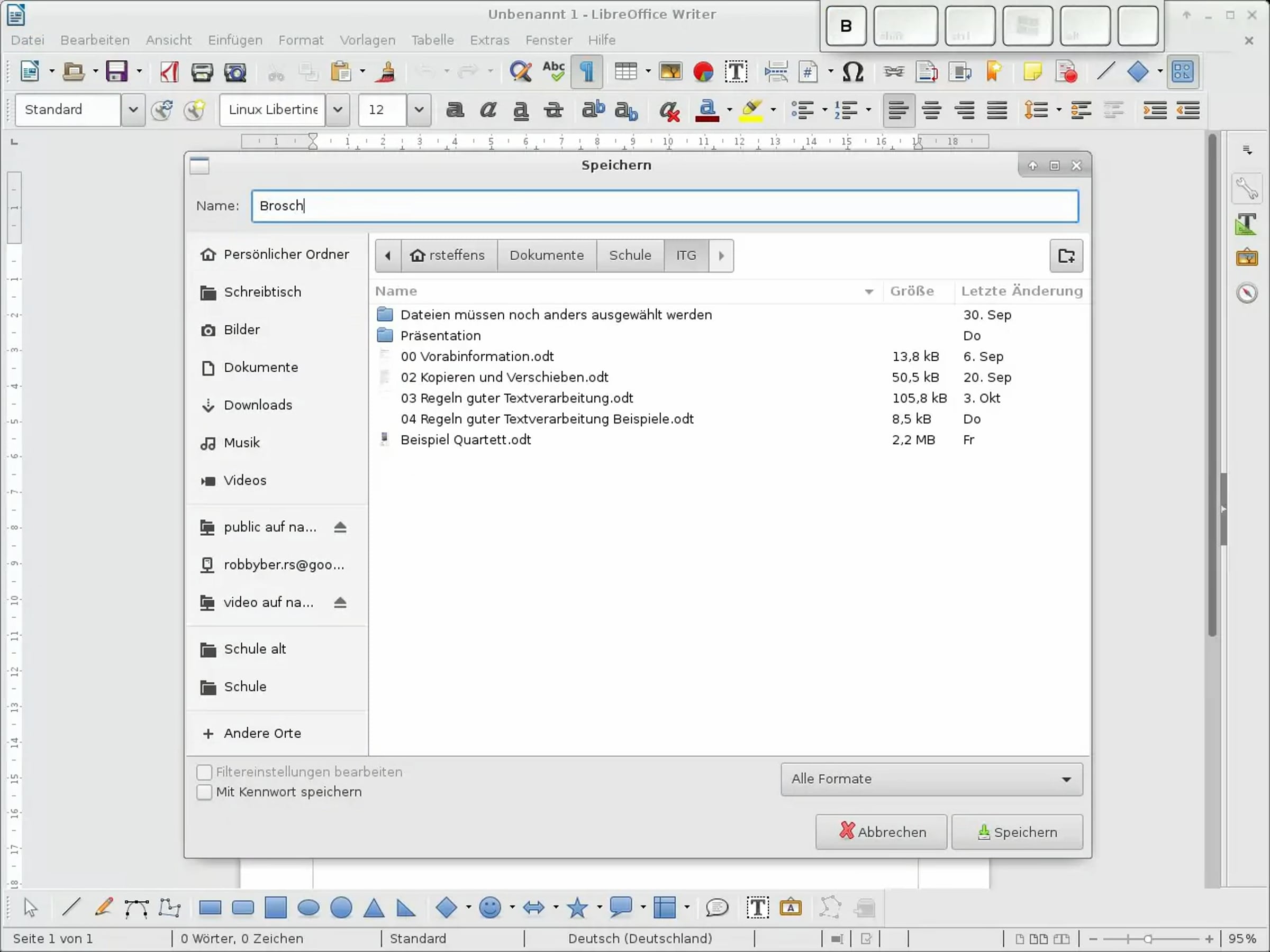Enable Mit Kennwort speichern checkbox
This screenshot has width=1270, height=952.
204,792
